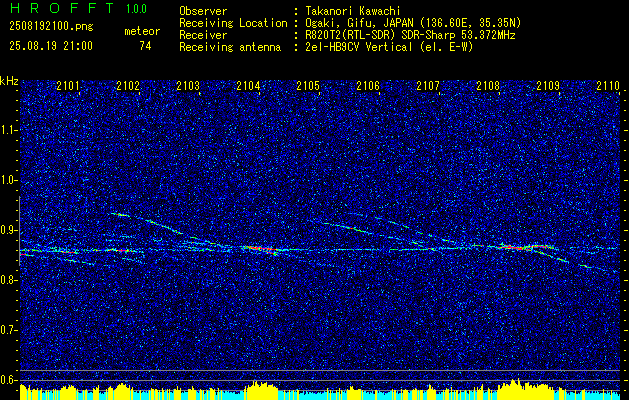
Task: Click the 2109 time marker
Action: (x=548, y=86)
